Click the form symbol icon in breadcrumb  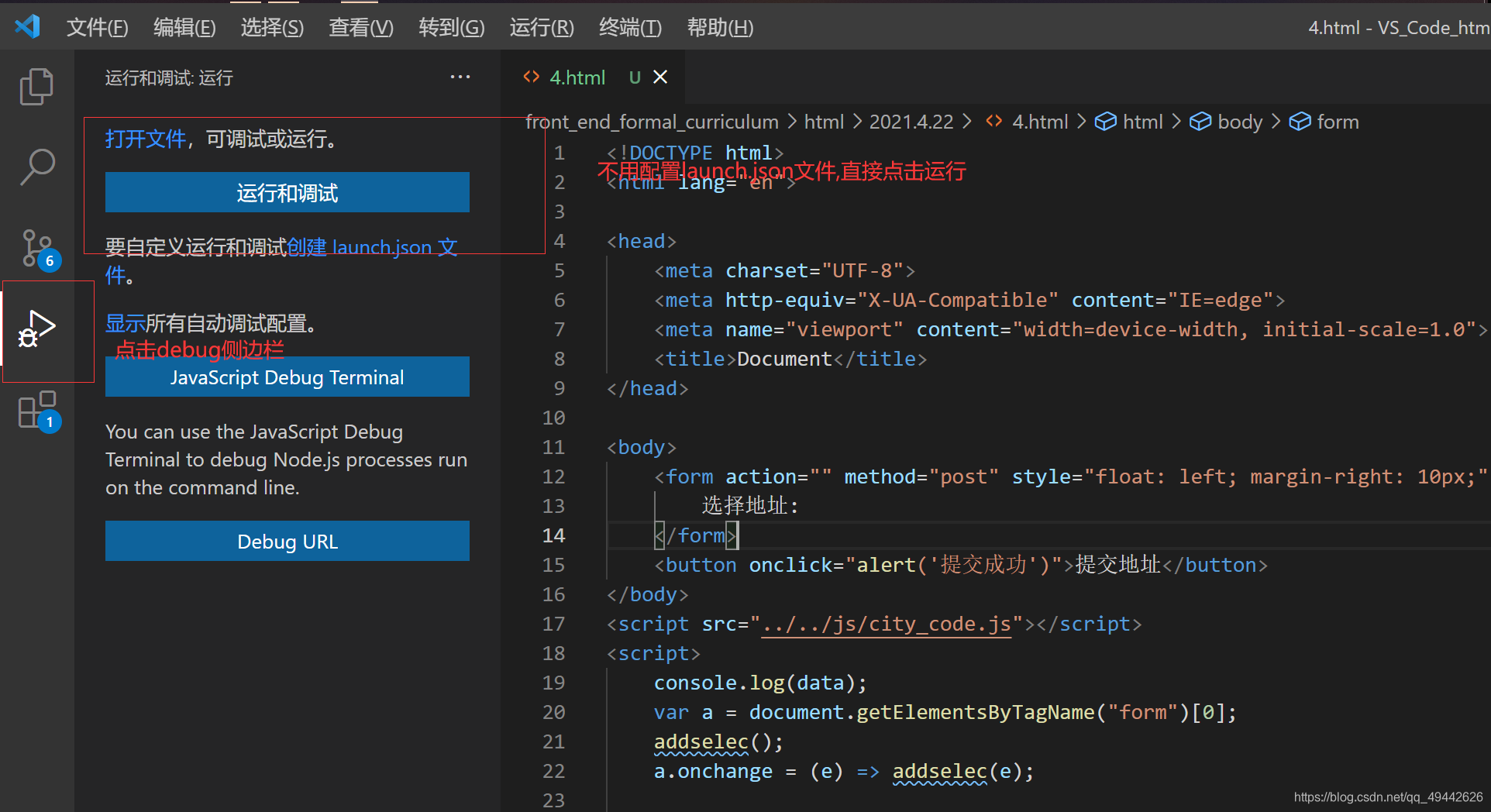[1300, 122]
